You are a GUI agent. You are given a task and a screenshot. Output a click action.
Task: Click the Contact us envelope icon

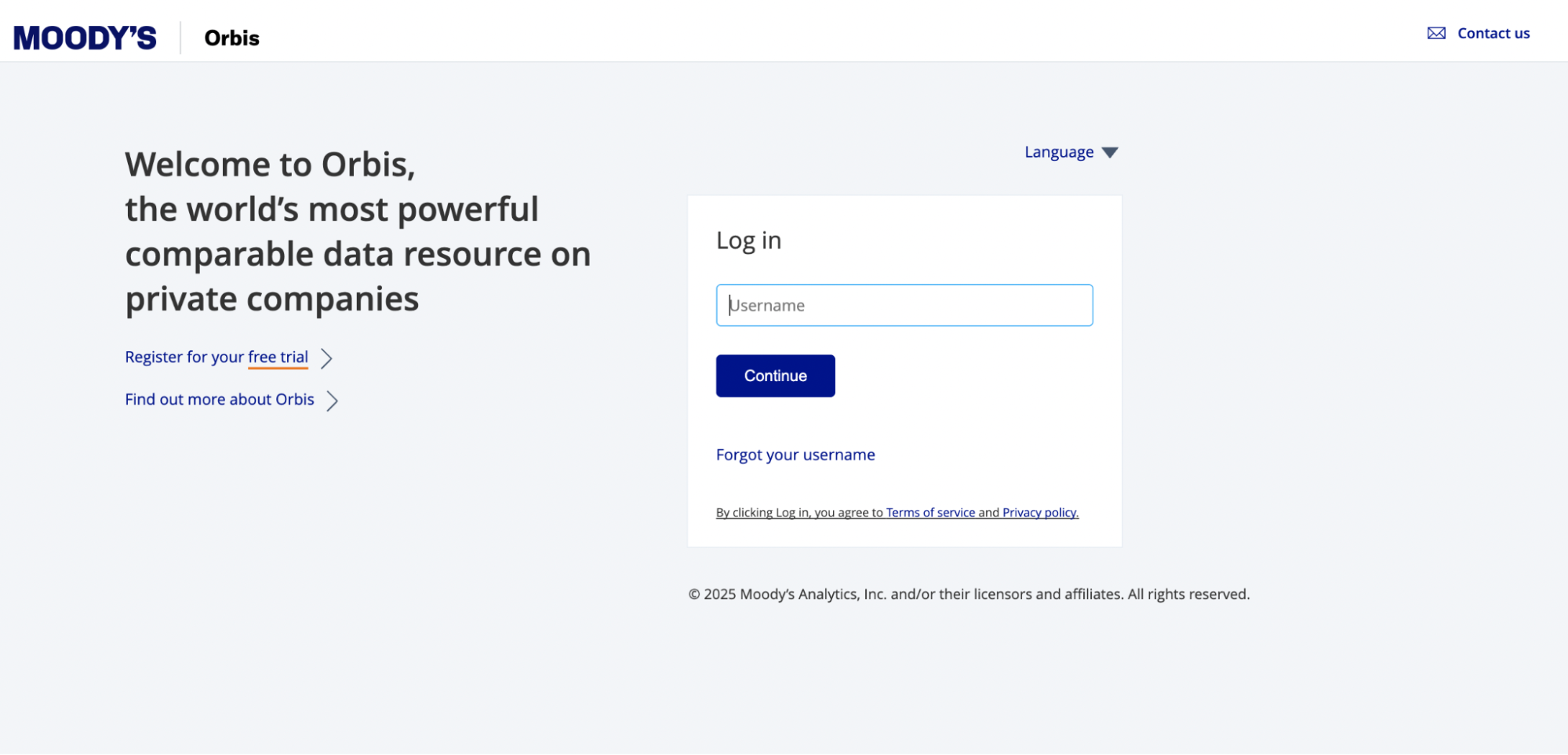coord(1436,33)
